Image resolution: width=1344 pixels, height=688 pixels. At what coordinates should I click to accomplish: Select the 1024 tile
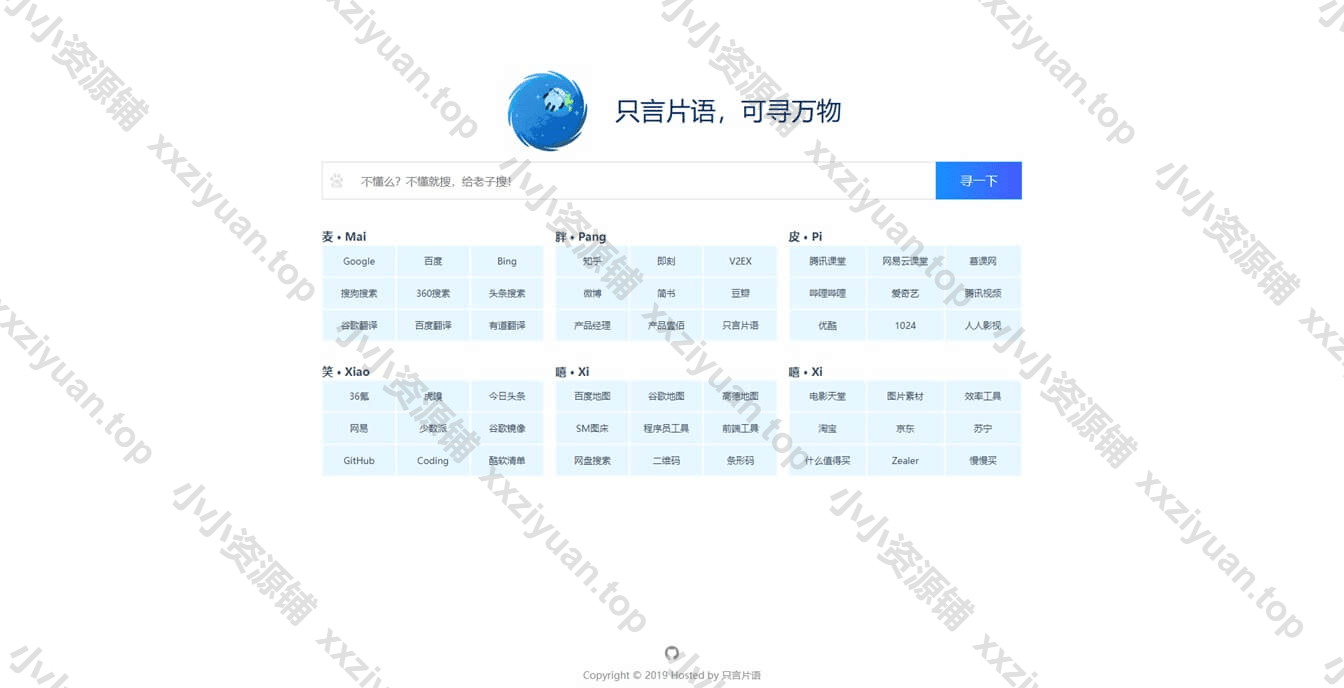[x=905, y=325]
